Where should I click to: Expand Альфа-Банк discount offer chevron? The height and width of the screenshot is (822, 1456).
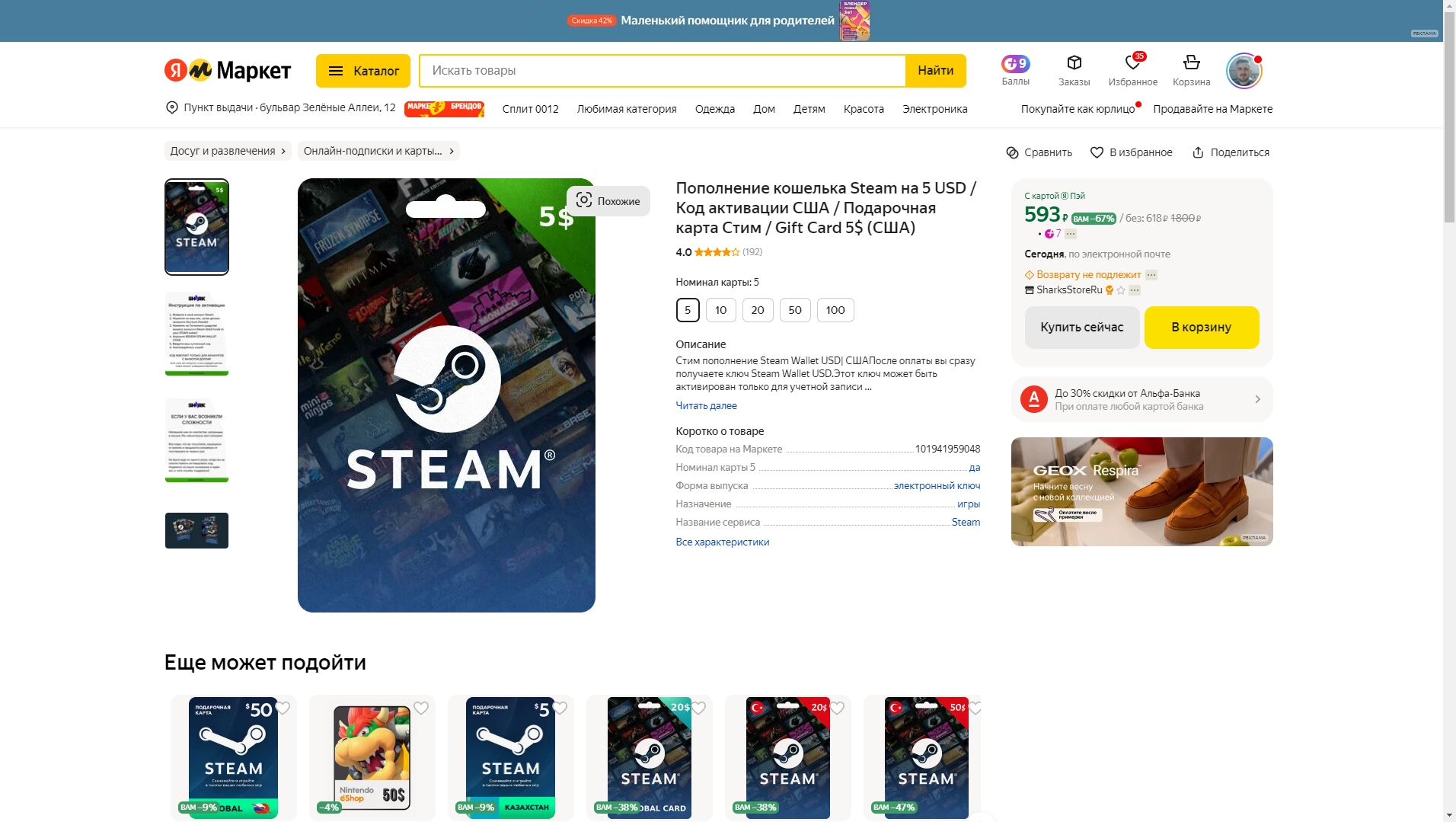1257,399
